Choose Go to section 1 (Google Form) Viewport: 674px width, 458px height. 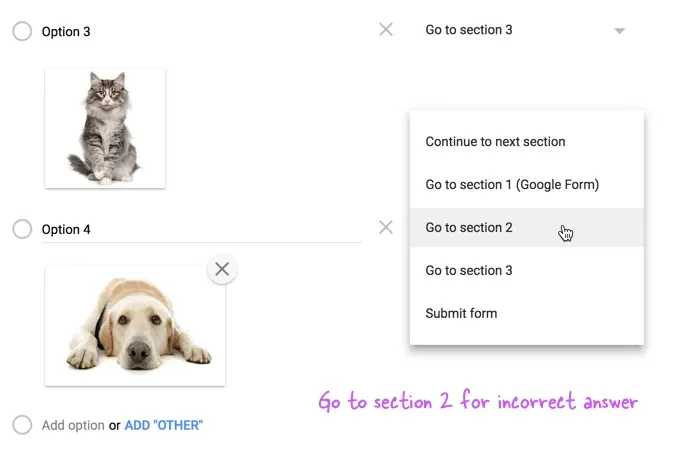click(x=512, y=185)
